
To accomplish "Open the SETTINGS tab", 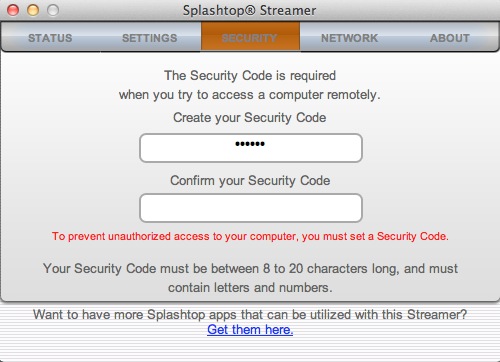I will point(150,38).
